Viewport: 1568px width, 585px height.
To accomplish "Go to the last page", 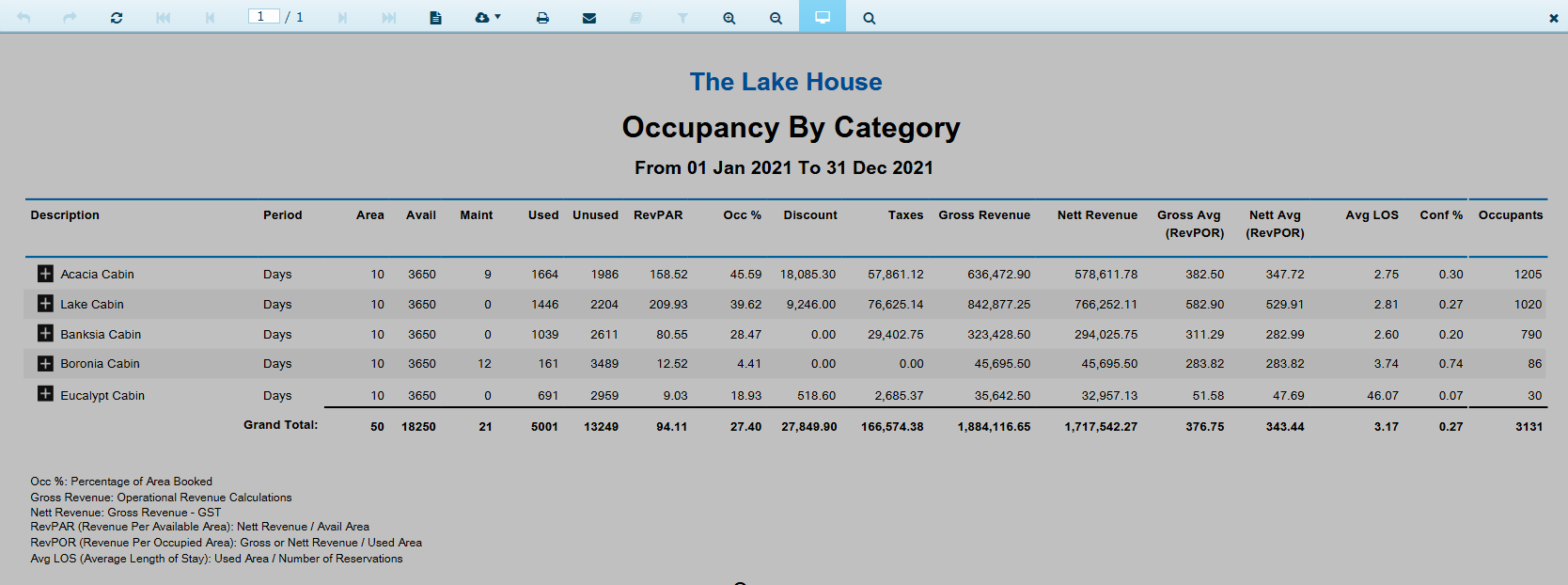I will point(389,17).
